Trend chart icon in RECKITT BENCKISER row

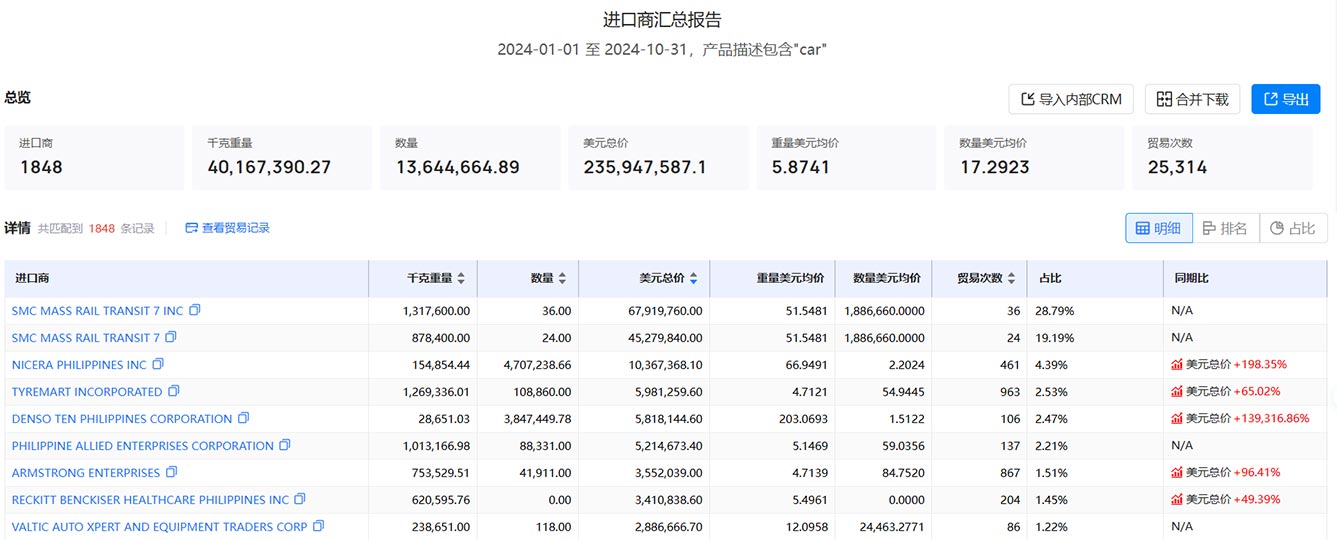(1177, 499)
